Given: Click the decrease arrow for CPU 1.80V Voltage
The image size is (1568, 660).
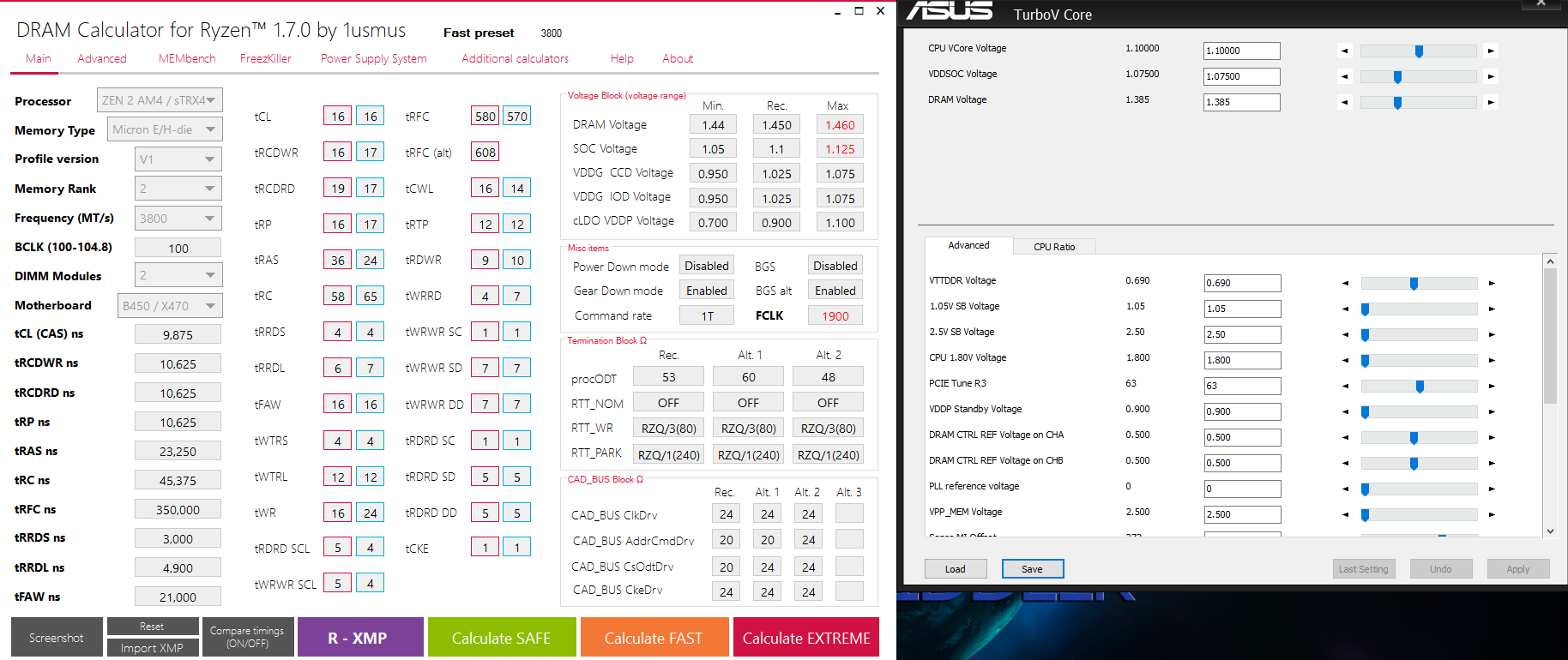Looking at the screenshot, I should (1345, 360).
